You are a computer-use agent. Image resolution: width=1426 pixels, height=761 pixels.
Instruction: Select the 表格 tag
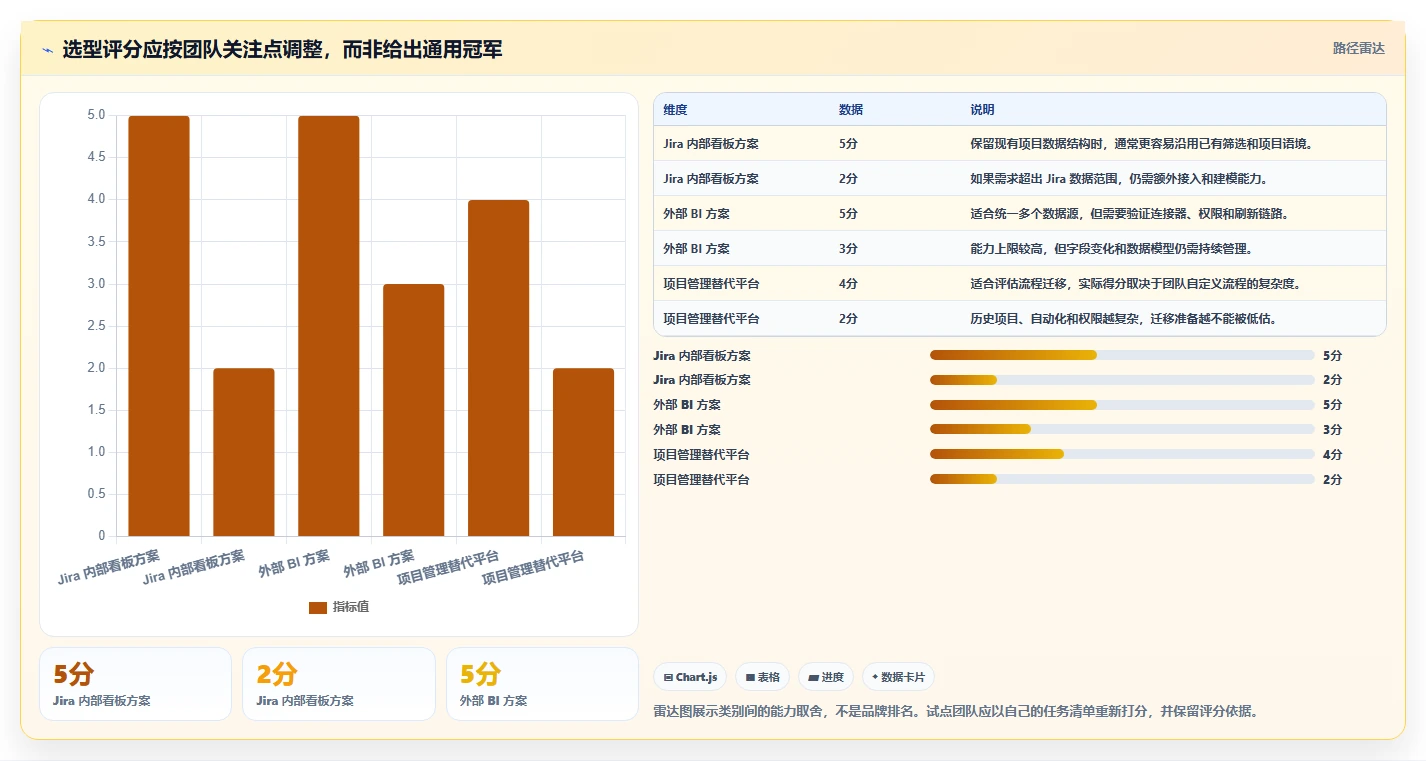pos(762,677)
